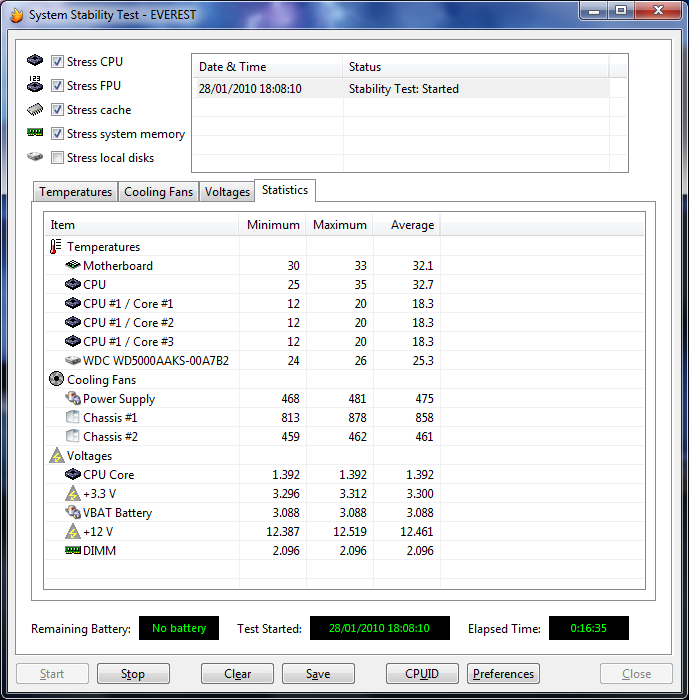
Task: Switch to the Temperatures tab
Action: point(75,192)
